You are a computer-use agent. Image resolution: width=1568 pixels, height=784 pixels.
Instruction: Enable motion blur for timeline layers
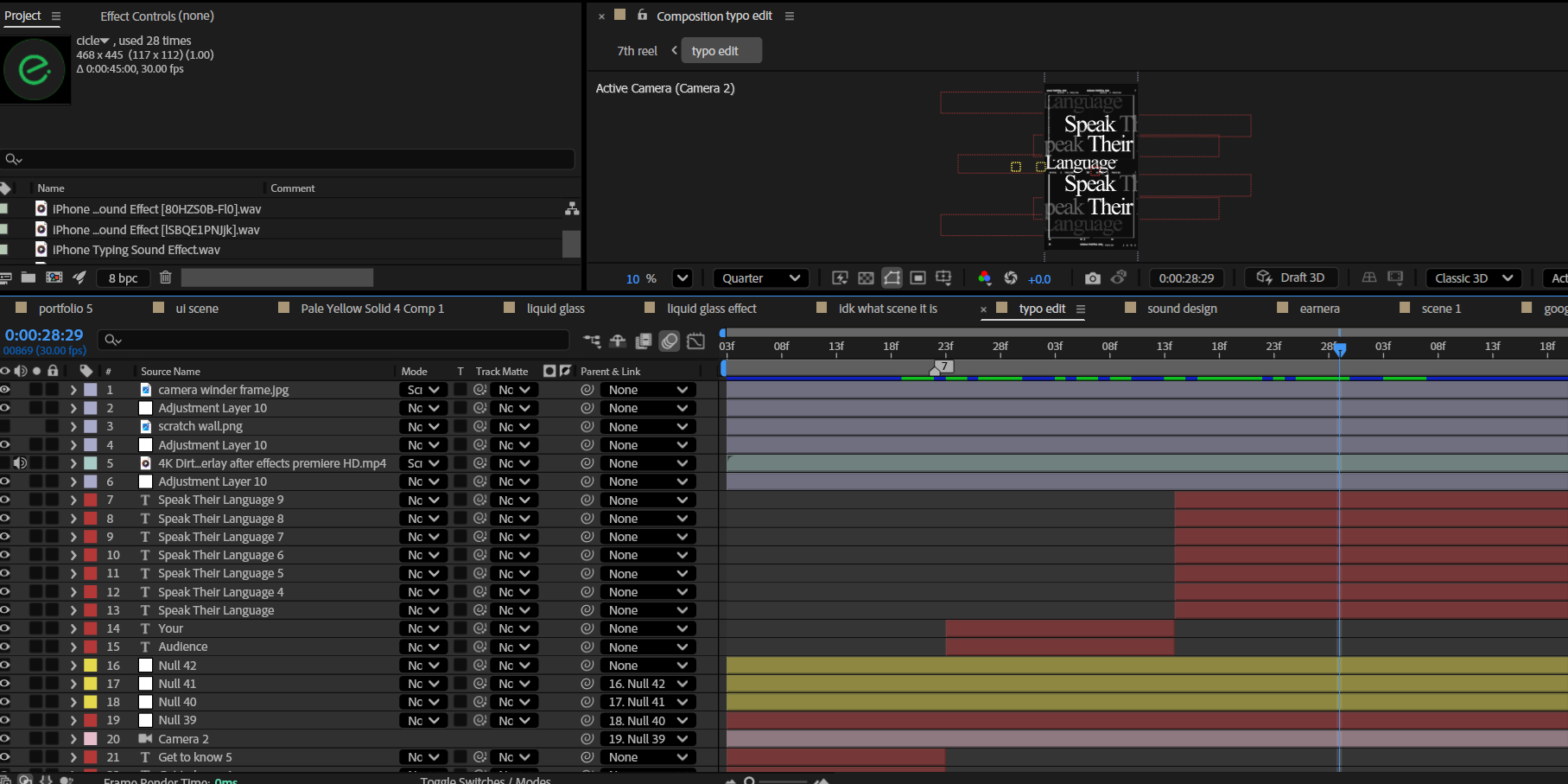670,341
